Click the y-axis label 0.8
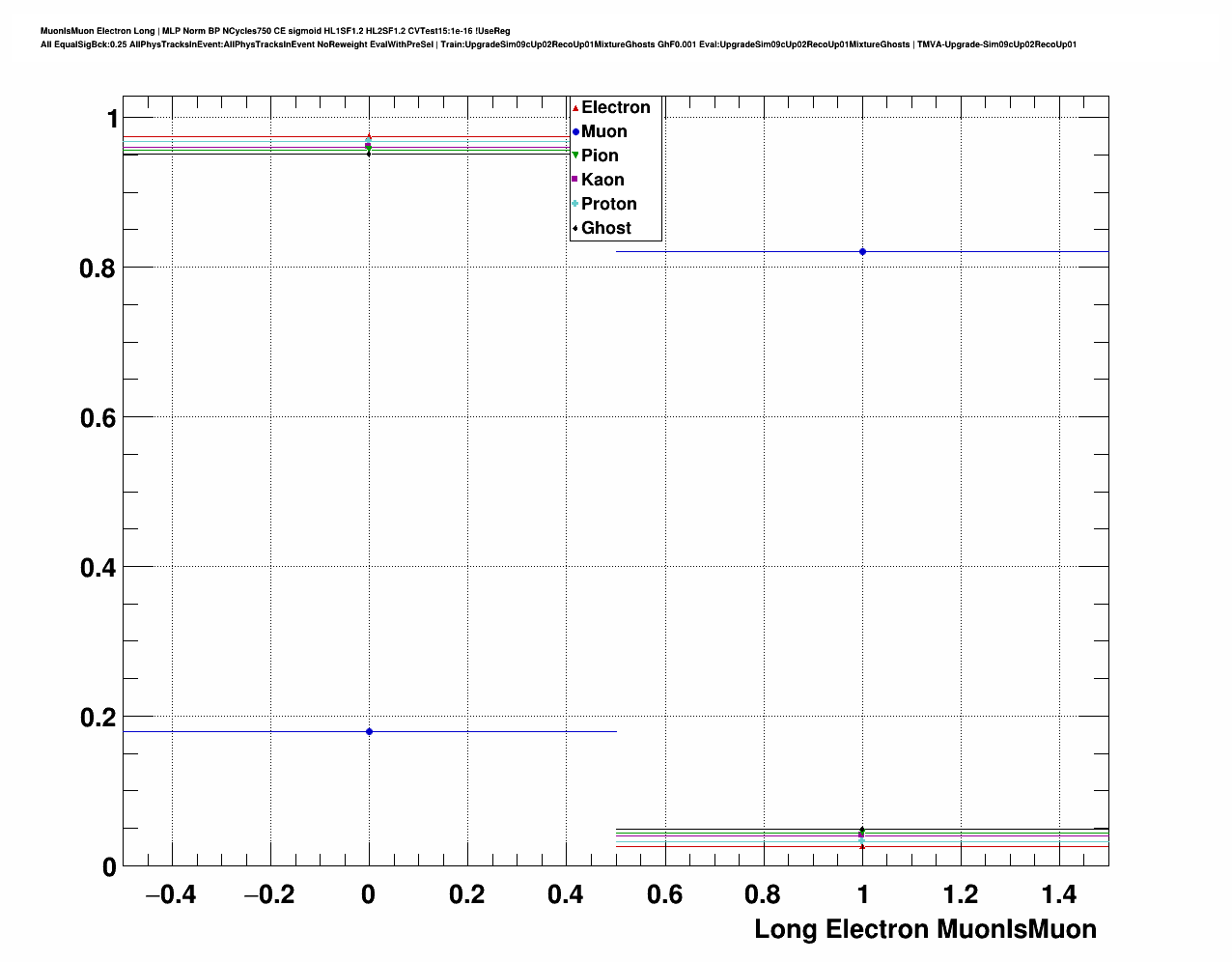 97,269
